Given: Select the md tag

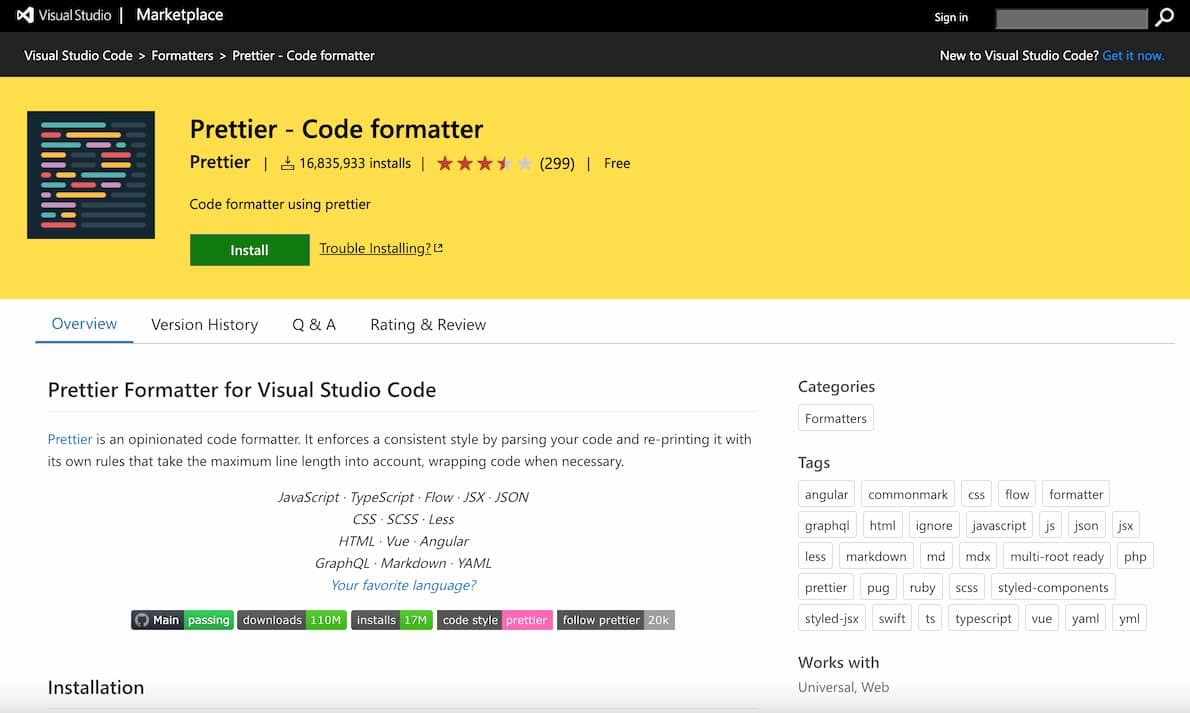Looking at the screenshot, I should [936, 557].
